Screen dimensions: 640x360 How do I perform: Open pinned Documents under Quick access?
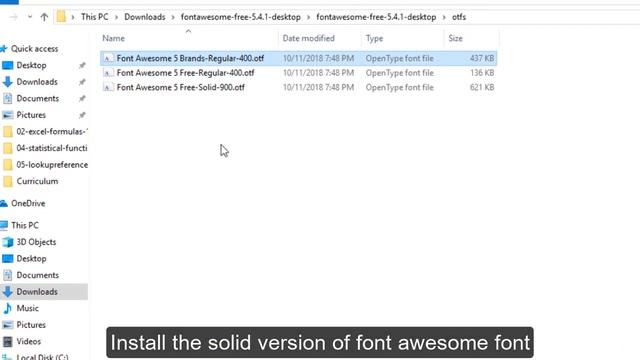(38, 98)
